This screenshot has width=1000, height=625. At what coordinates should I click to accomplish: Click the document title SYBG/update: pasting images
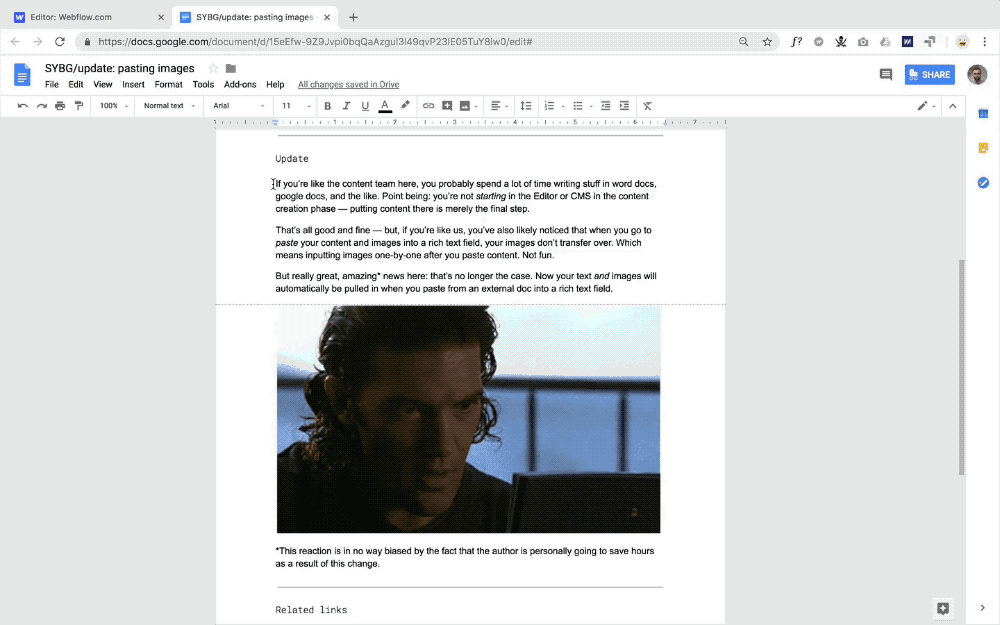point(119,68)
